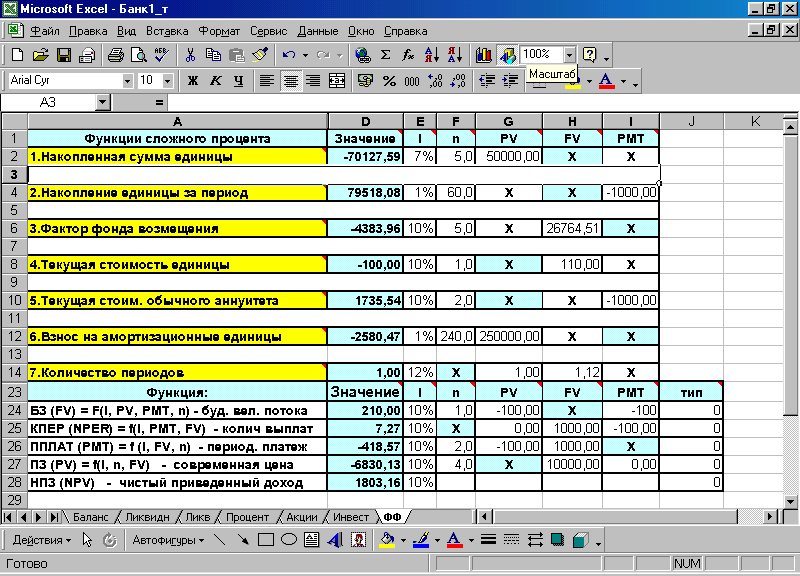
Task: Open the Файл menu
Action: (x=45, y=31)
